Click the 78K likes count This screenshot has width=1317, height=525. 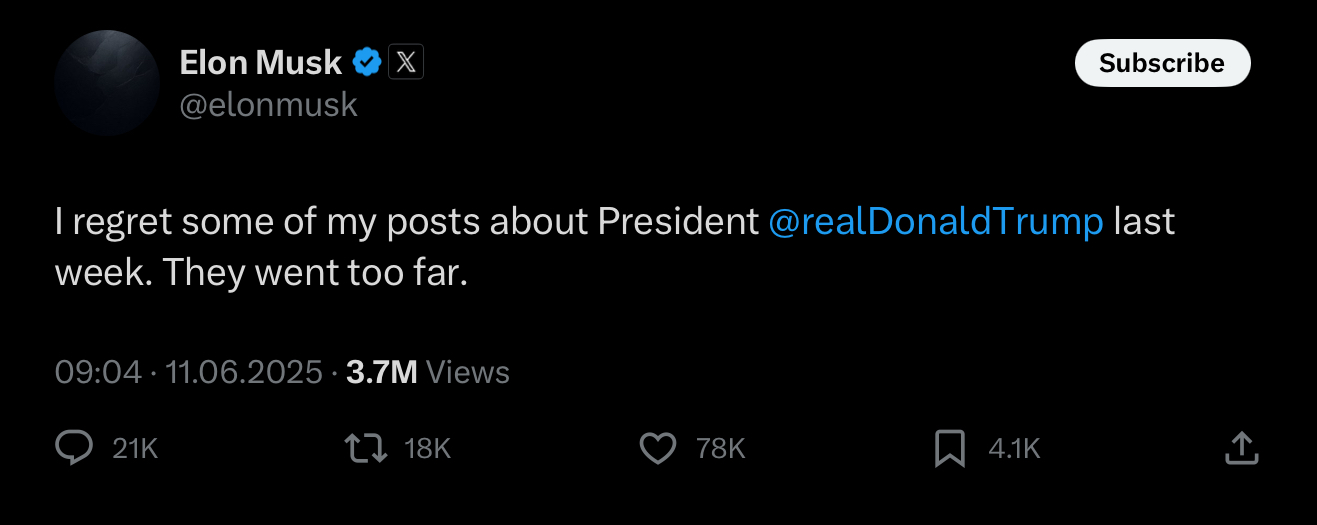coord(720,450)
